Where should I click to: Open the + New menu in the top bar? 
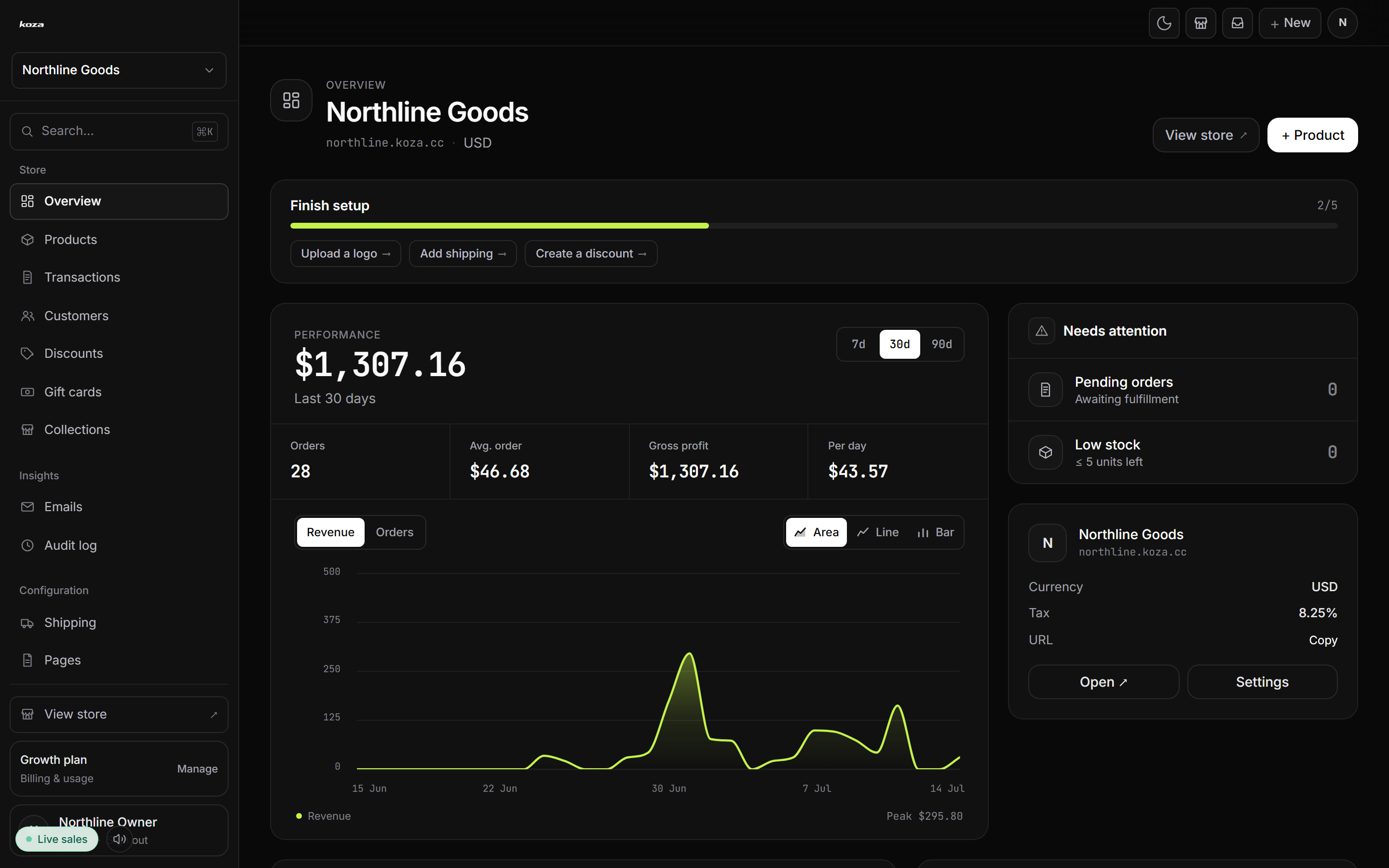tap(1290, 23)
